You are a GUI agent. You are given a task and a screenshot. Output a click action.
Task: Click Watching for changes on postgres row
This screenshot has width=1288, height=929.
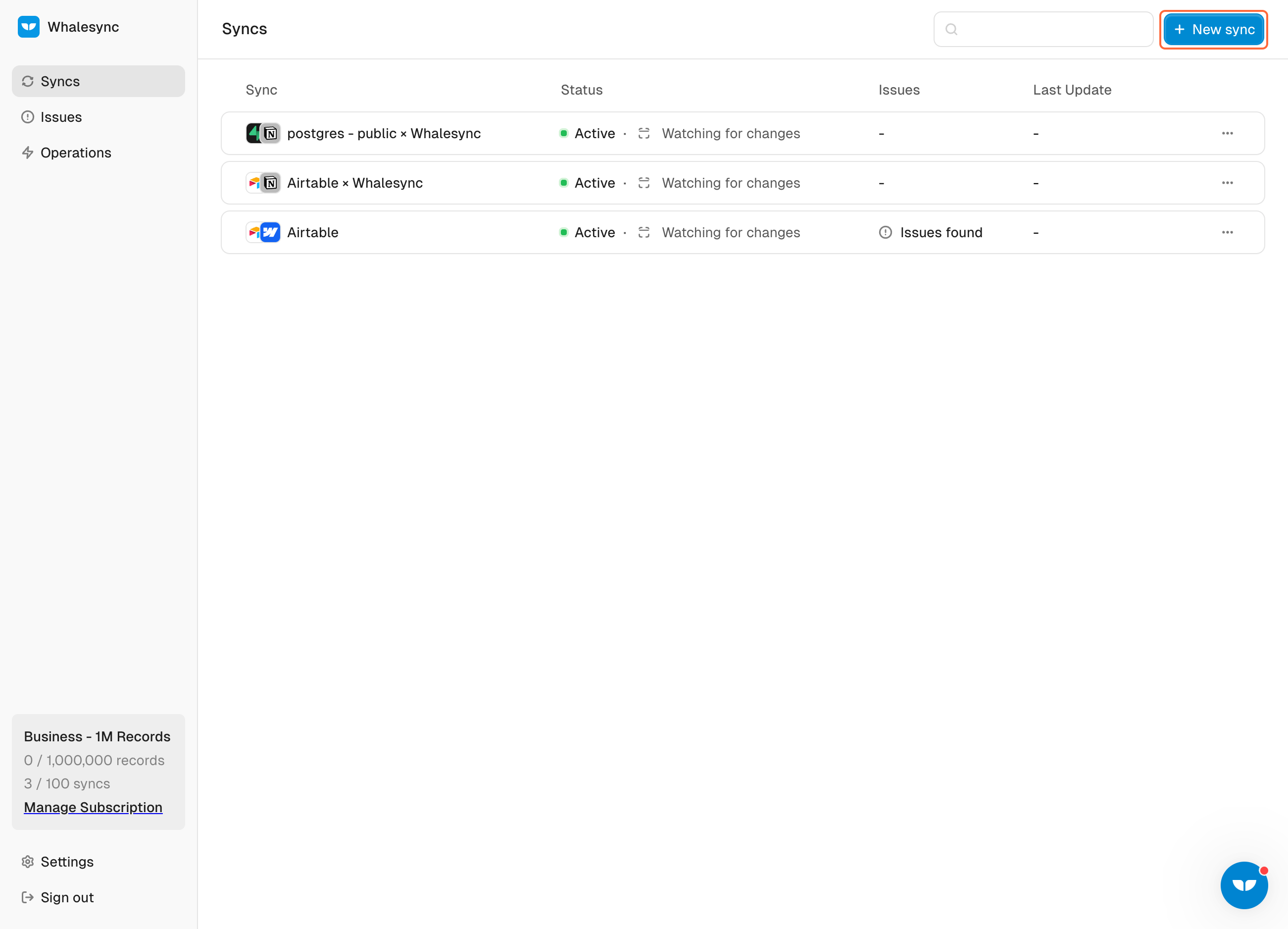click(731, 134)
